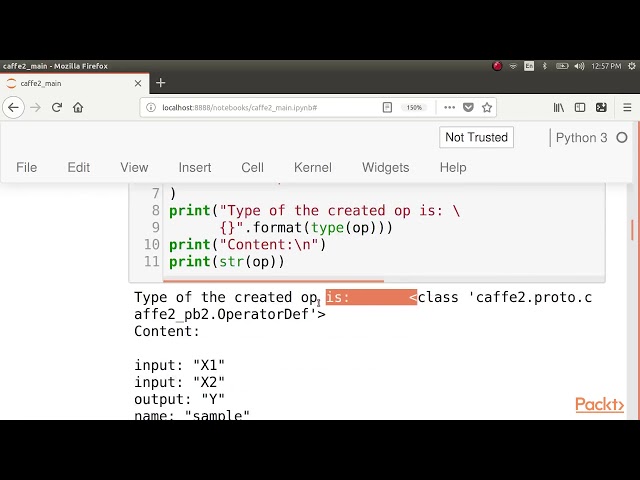640x480 pixels.
Task: Click code line print(str(op))
Action: pyautogui.click(x=227, y=262)
